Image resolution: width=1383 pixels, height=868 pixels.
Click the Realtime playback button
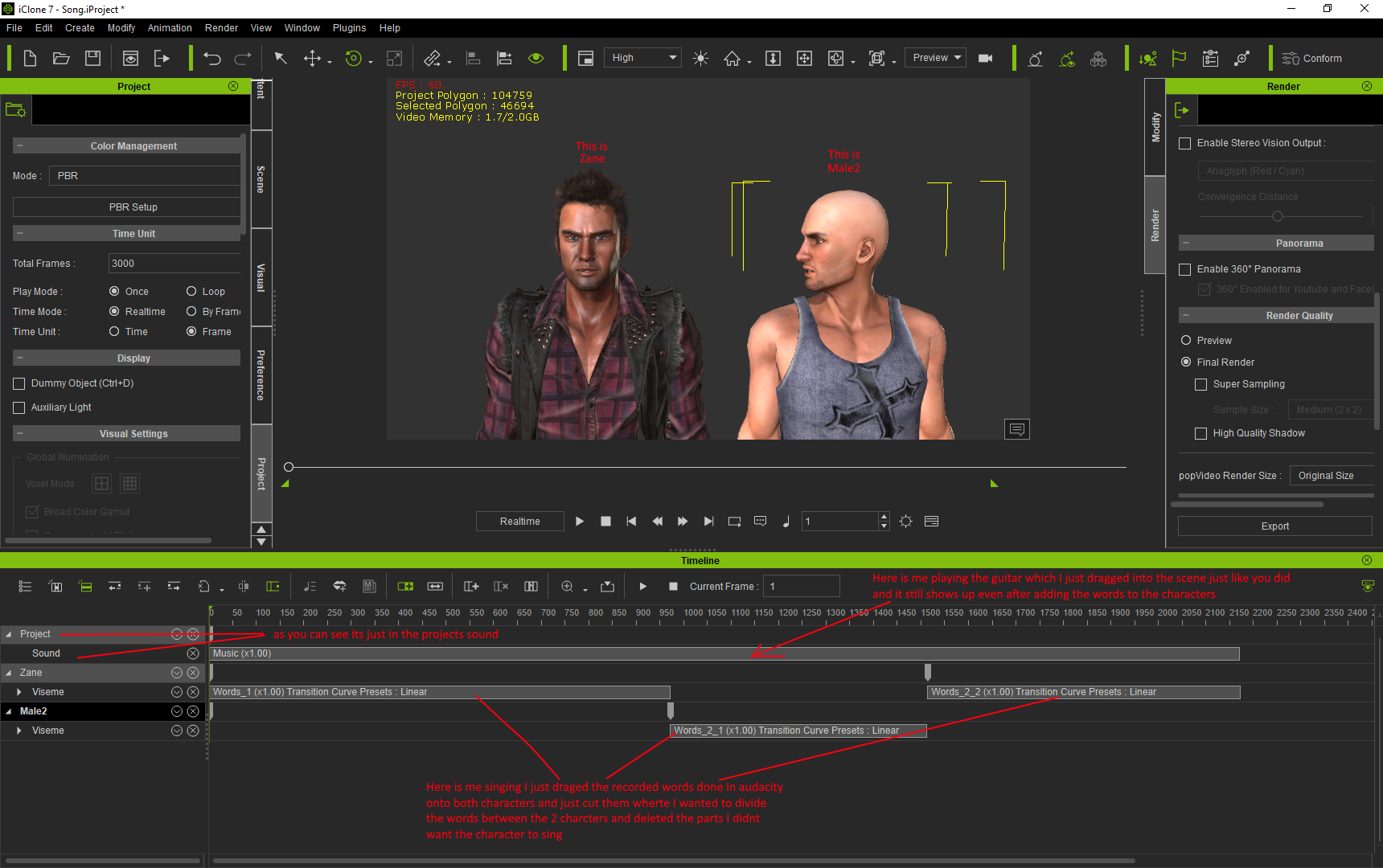[520, 522]
